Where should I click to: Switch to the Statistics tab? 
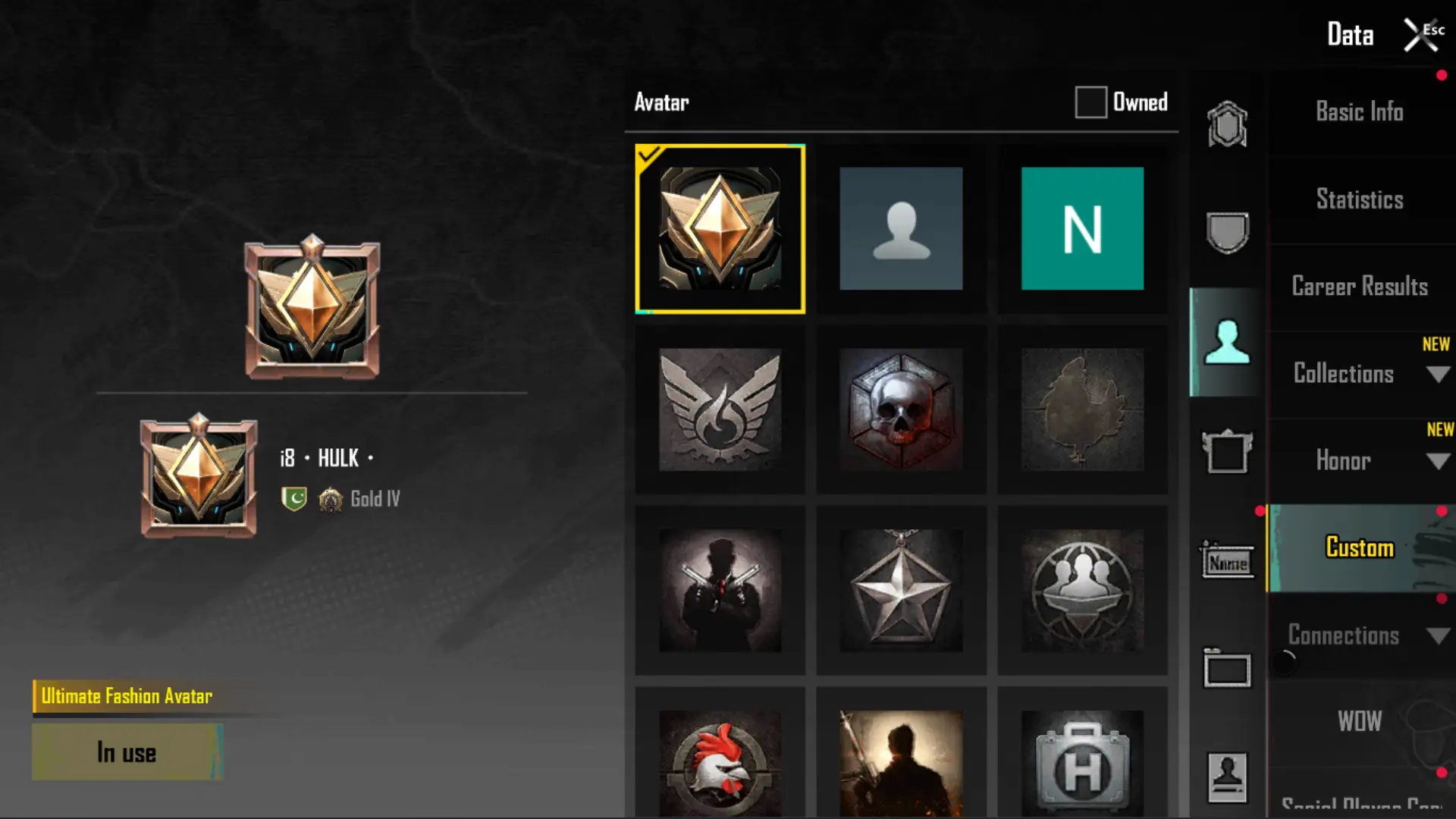[x=1360, y=199]
